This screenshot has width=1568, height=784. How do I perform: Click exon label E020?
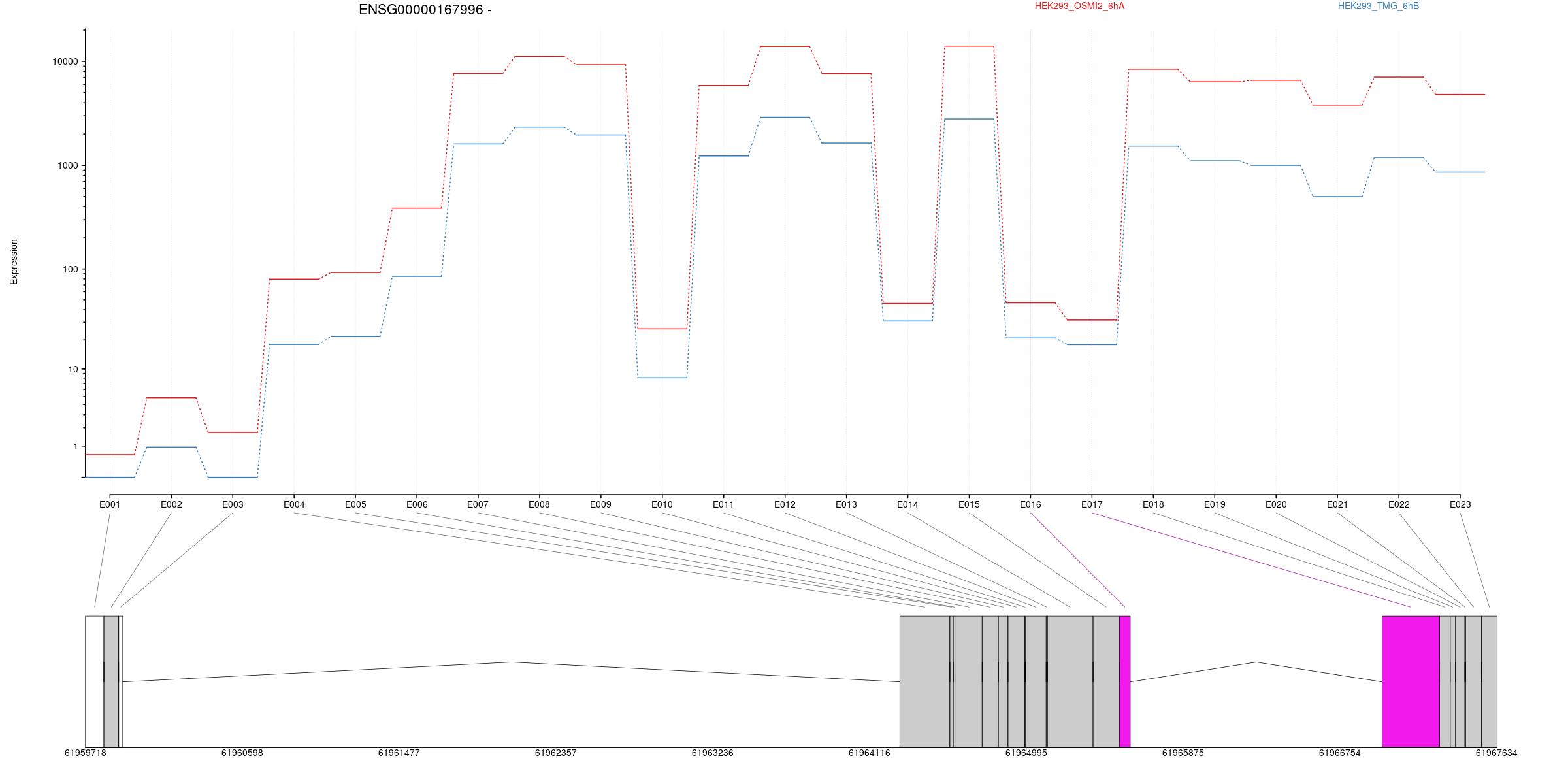pos(1276,504)
